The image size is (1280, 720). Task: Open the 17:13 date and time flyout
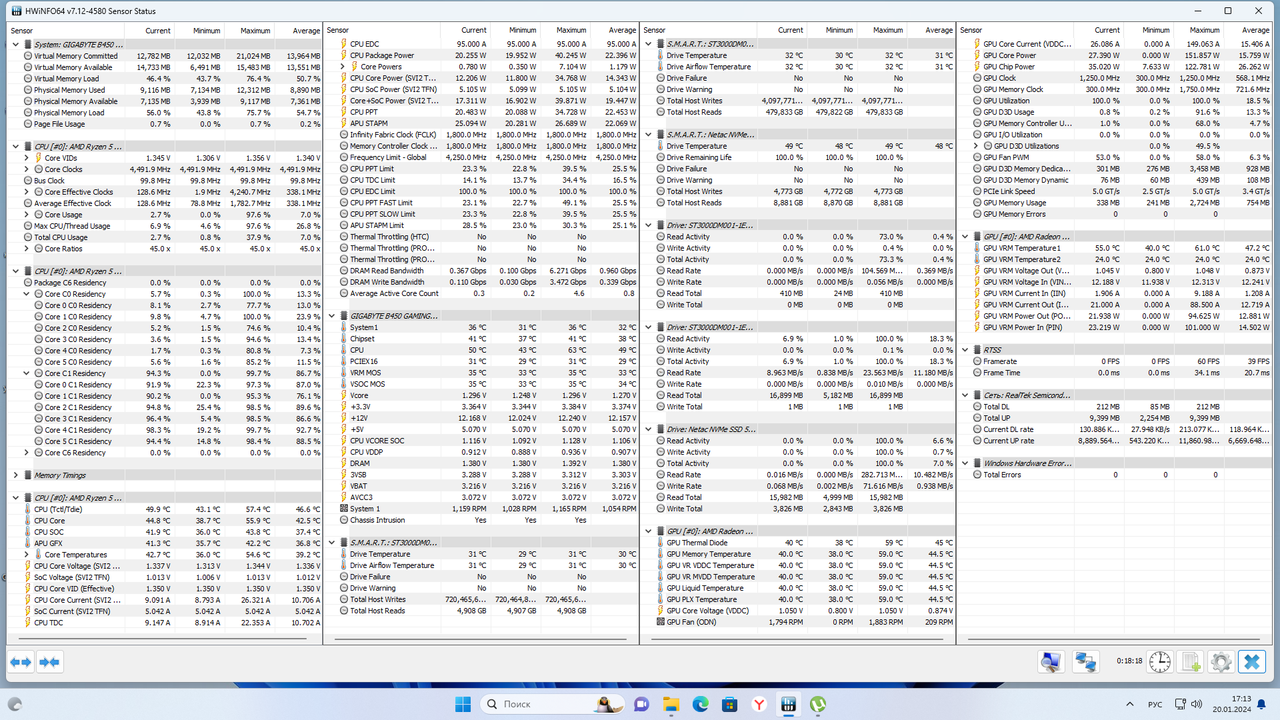1232,704
